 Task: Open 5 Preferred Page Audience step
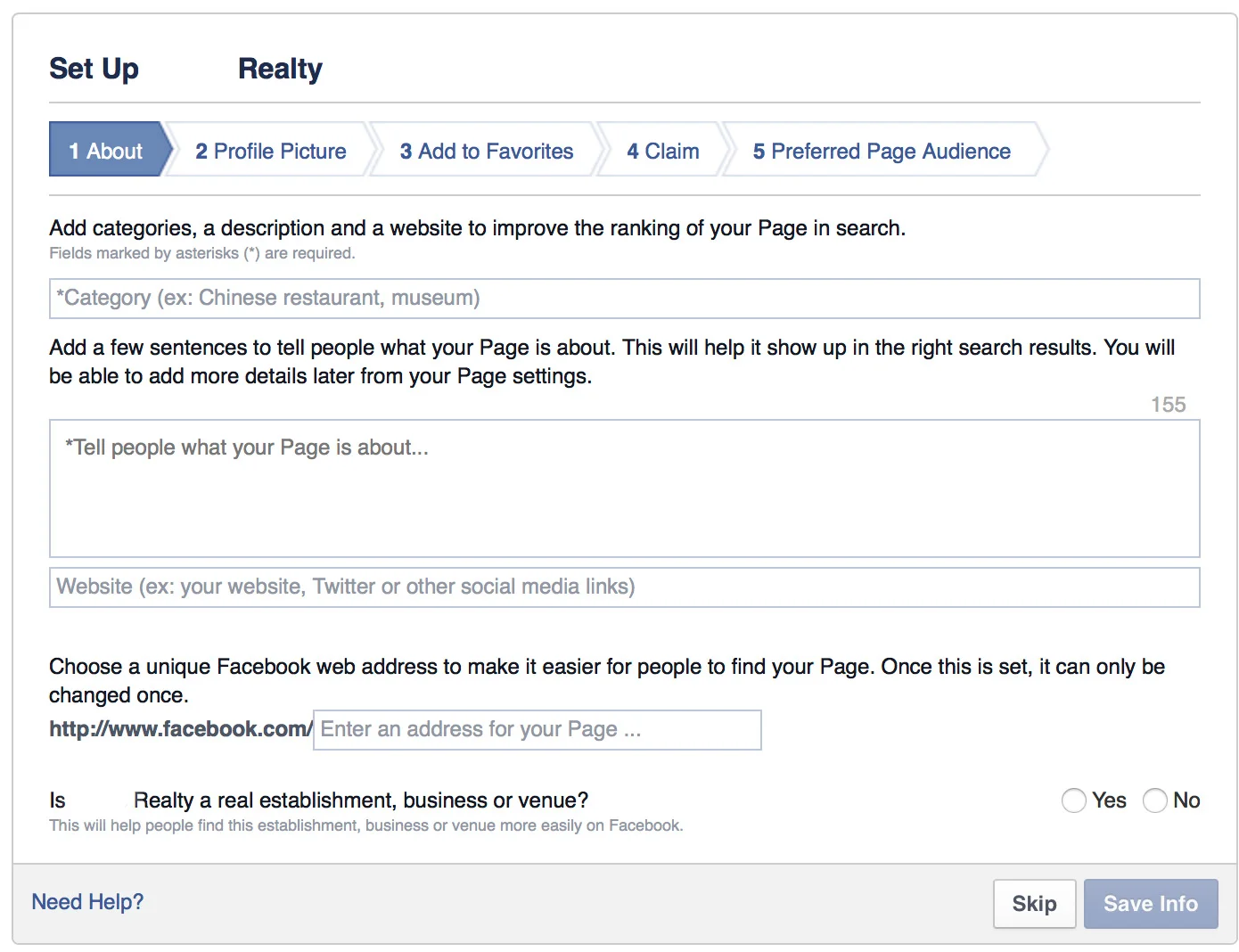point(882,151)
